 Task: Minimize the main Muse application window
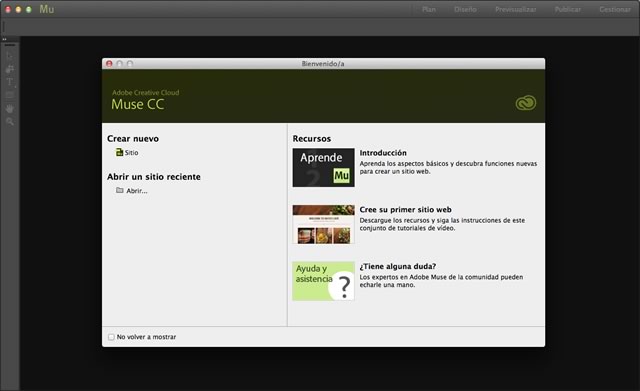click(x=18, y=9)
